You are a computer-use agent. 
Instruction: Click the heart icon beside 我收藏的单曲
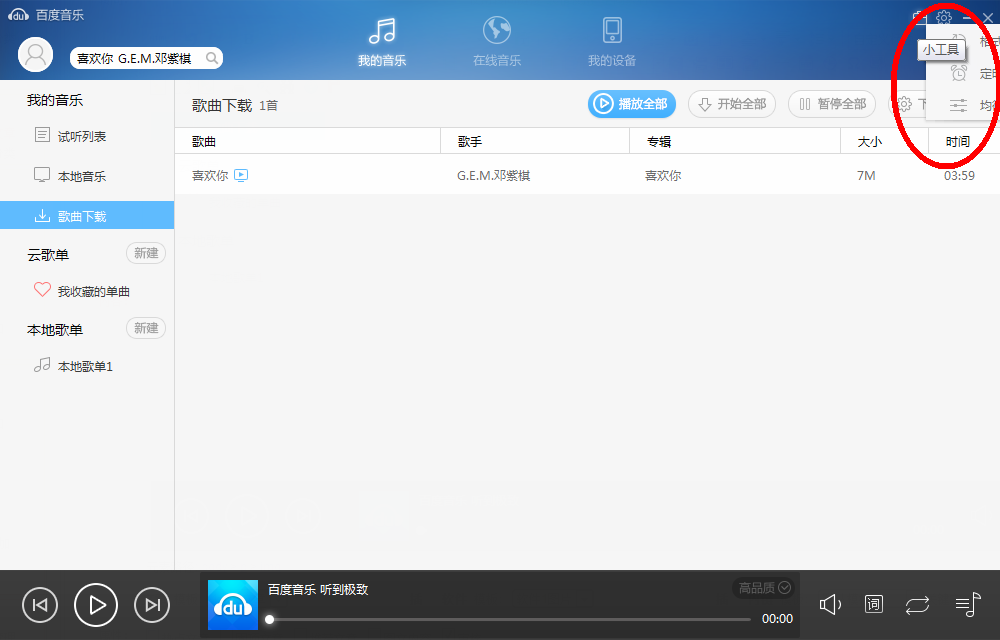[43, 290]
